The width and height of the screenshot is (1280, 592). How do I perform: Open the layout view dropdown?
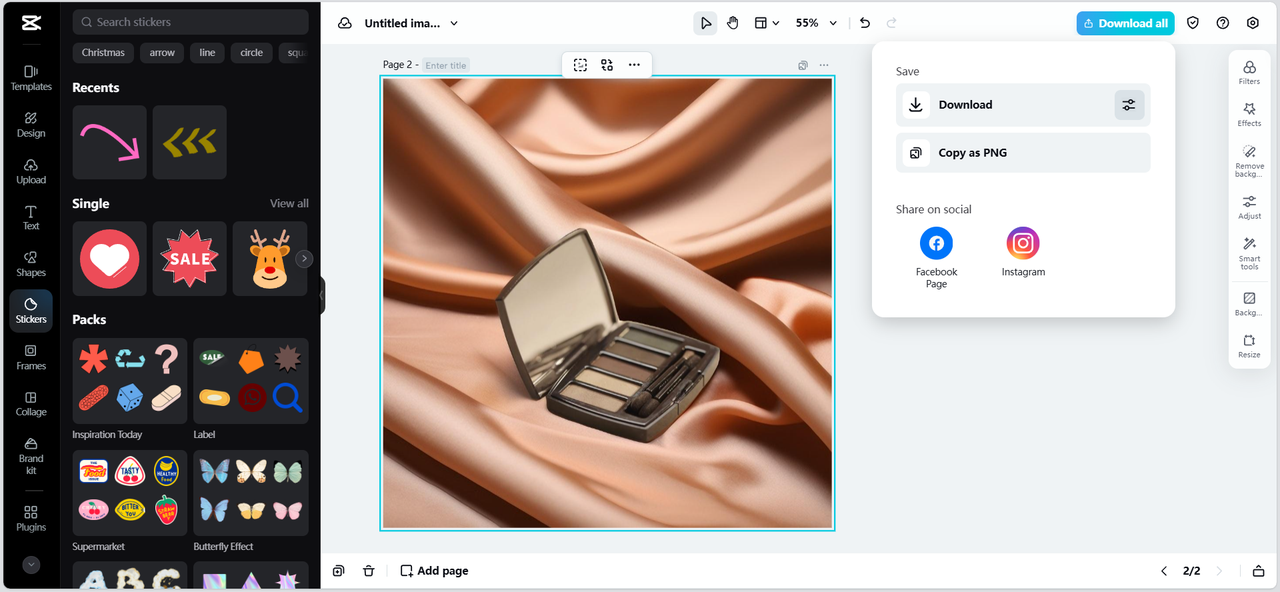766,23
